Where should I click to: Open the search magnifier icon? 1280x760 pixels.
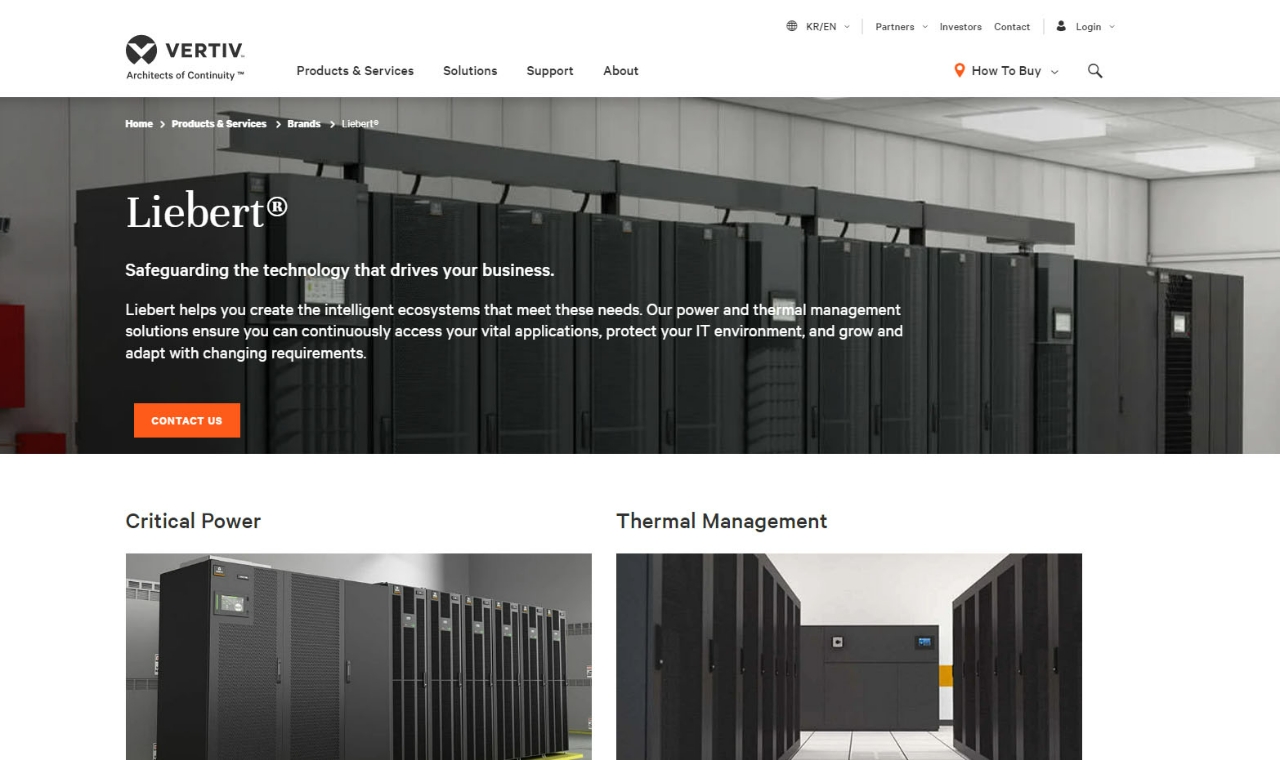click(x=1095, y=71)
